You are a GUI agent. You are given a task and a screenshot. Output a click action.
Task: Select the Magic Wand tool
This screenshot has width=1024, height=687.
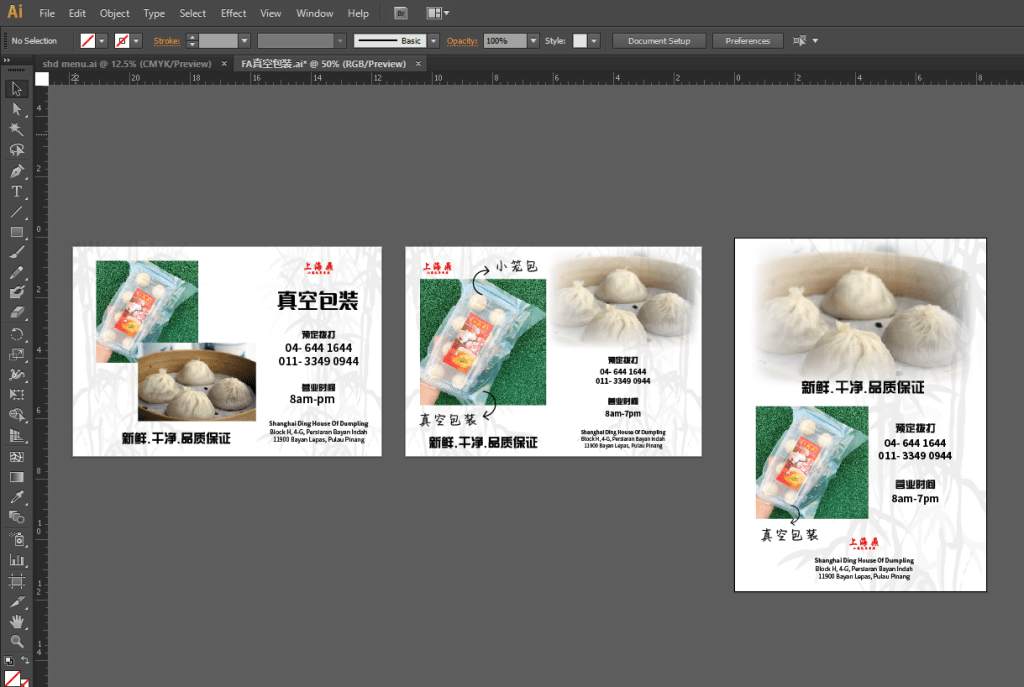tap(17, 130)
